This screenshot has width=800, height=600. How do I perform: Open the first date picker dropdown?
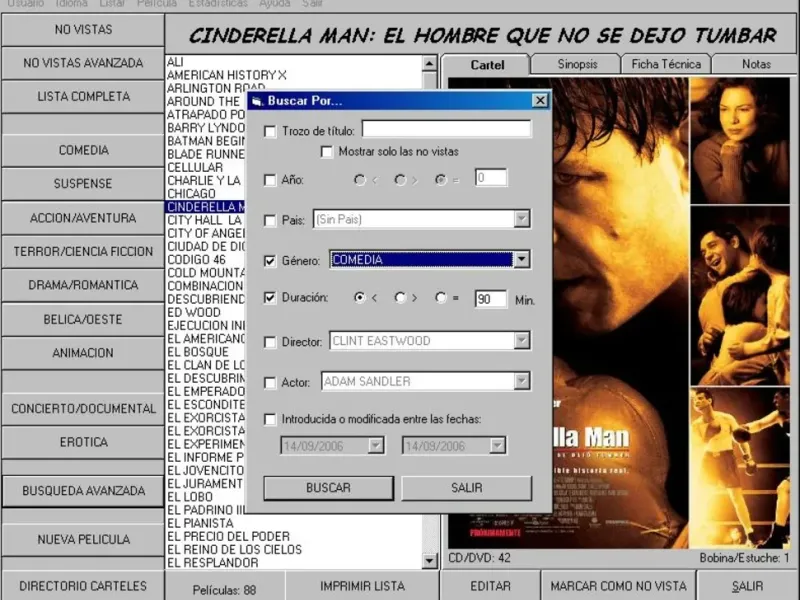[x=376, y=445]
